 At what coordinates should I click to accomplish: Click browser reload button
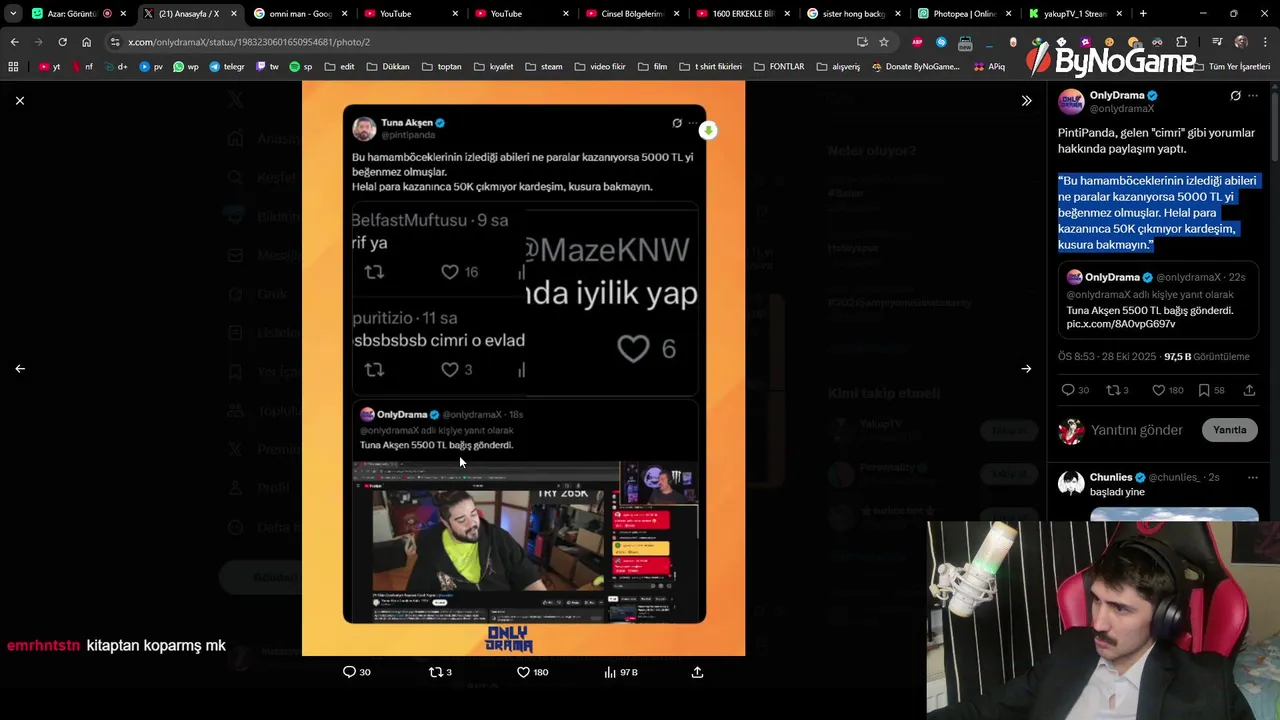coord(62,42)
